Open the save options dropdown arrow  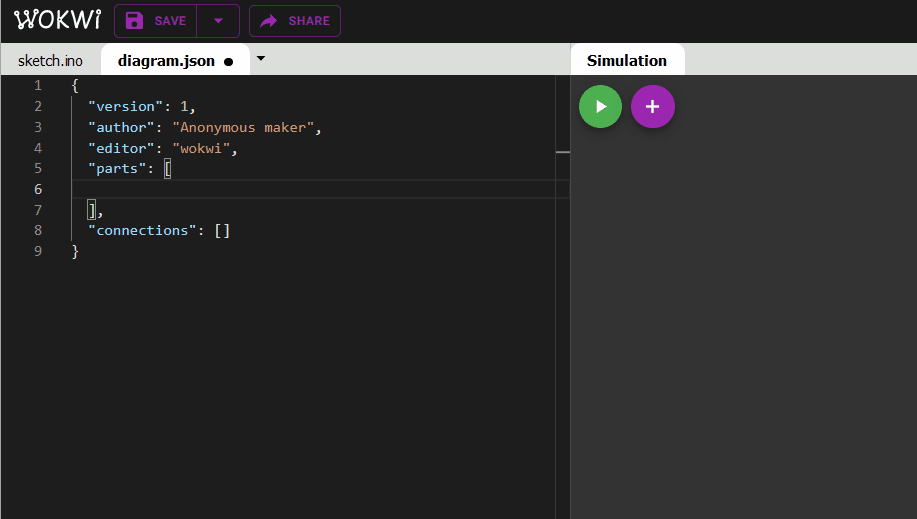(218, 21)
